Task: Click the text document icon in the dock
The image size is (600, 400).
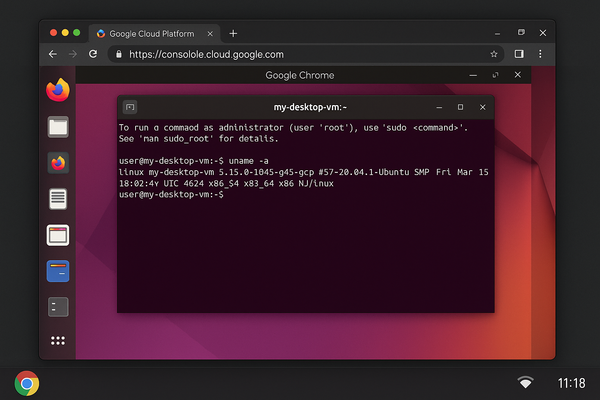Action: pos(58,198)
